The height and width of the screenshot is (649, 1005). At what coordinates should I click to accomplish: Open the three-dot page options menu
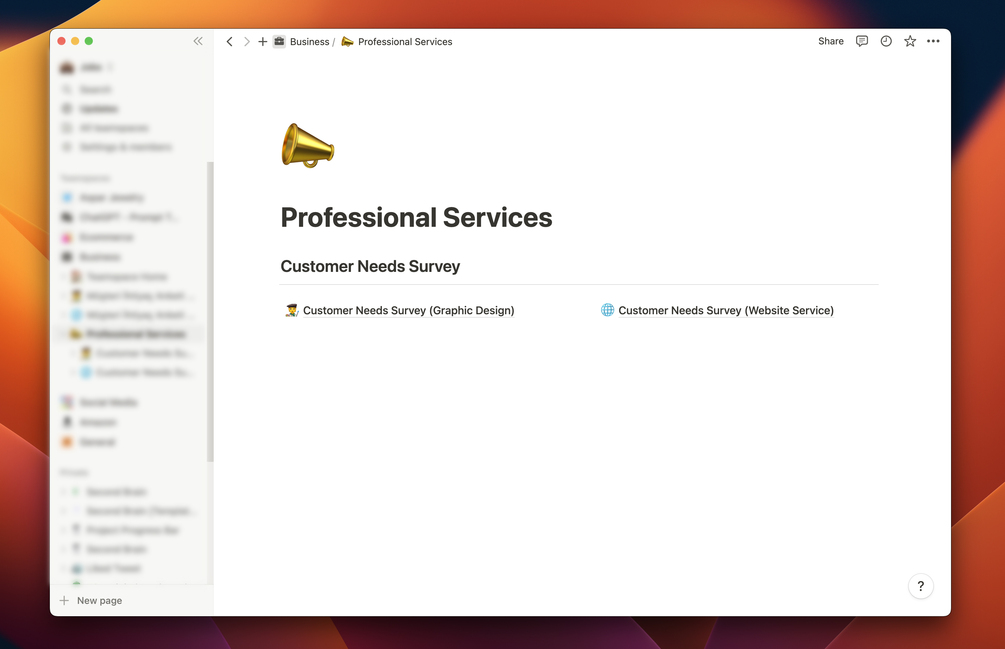point(933,41)
